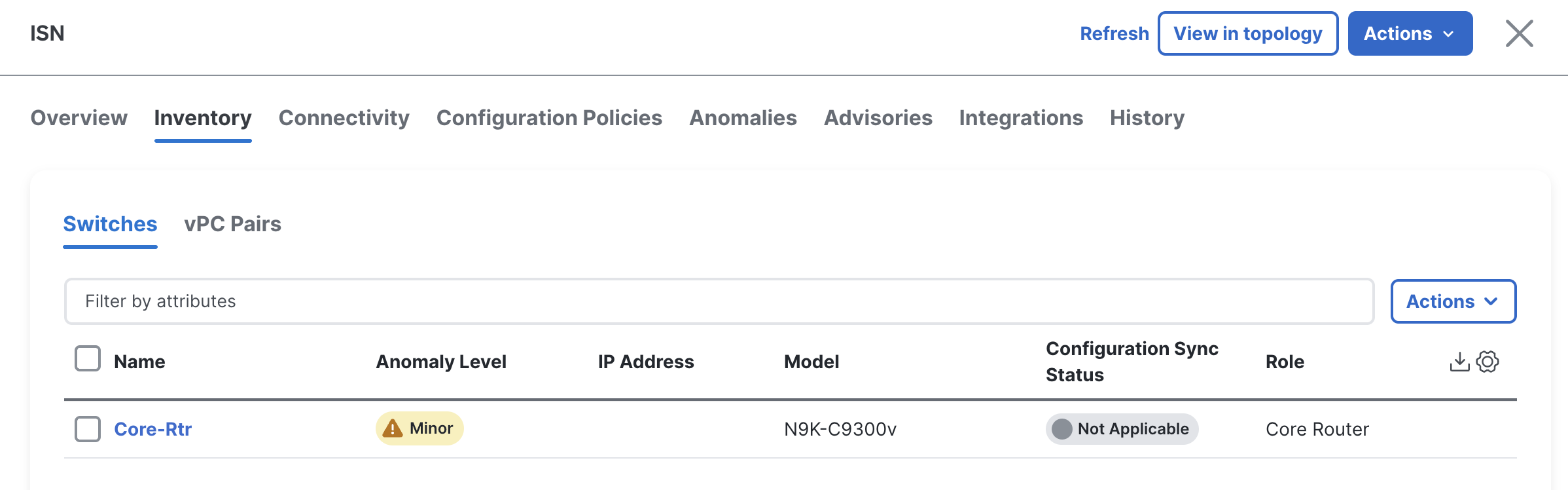This screenshot has height=490, width=1568.
Task: Click the download table icon
Action: (1459, 362)
